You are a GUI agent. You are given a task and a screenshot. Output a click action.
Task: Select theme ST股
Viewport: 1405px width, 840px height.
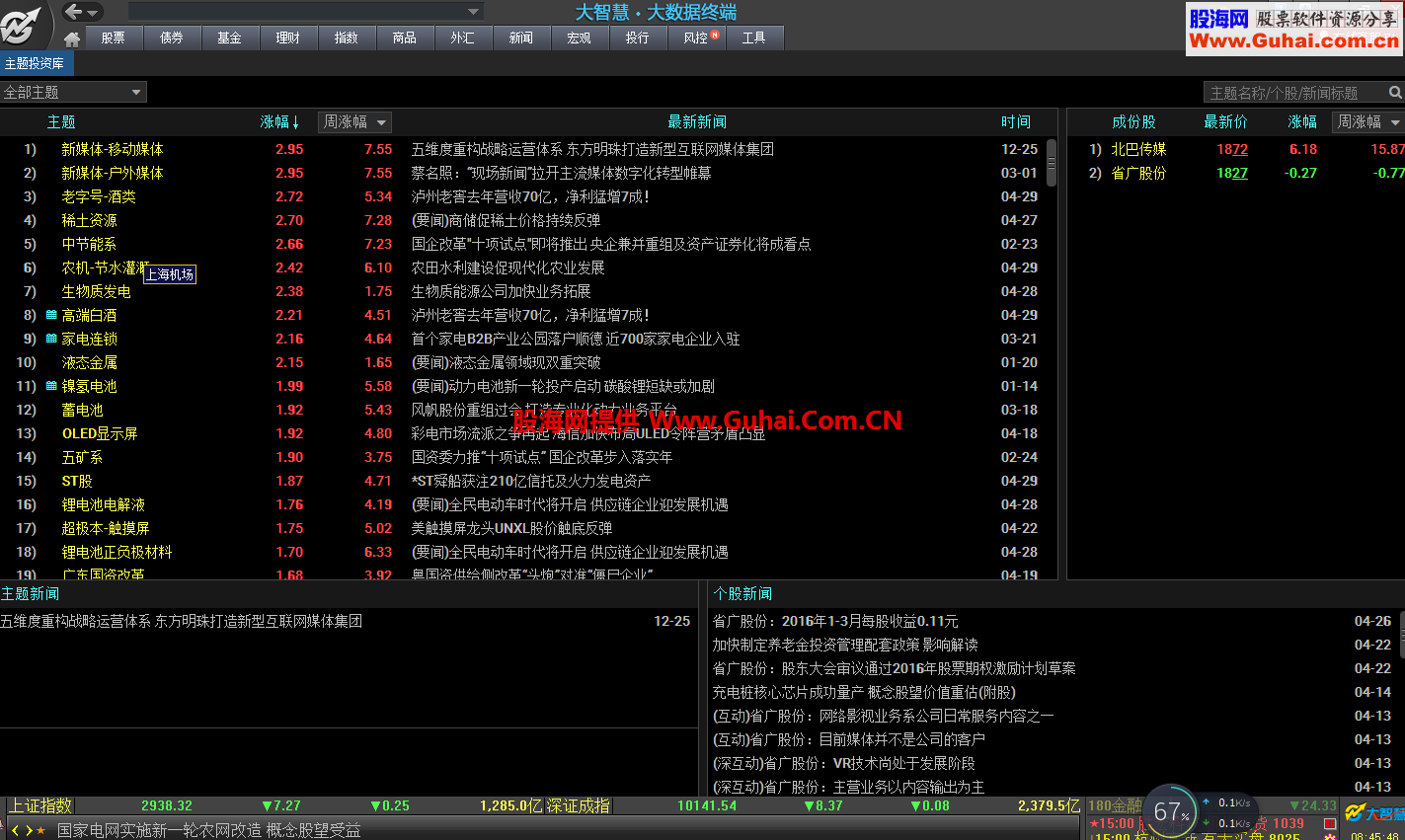(x=77, y=481)
